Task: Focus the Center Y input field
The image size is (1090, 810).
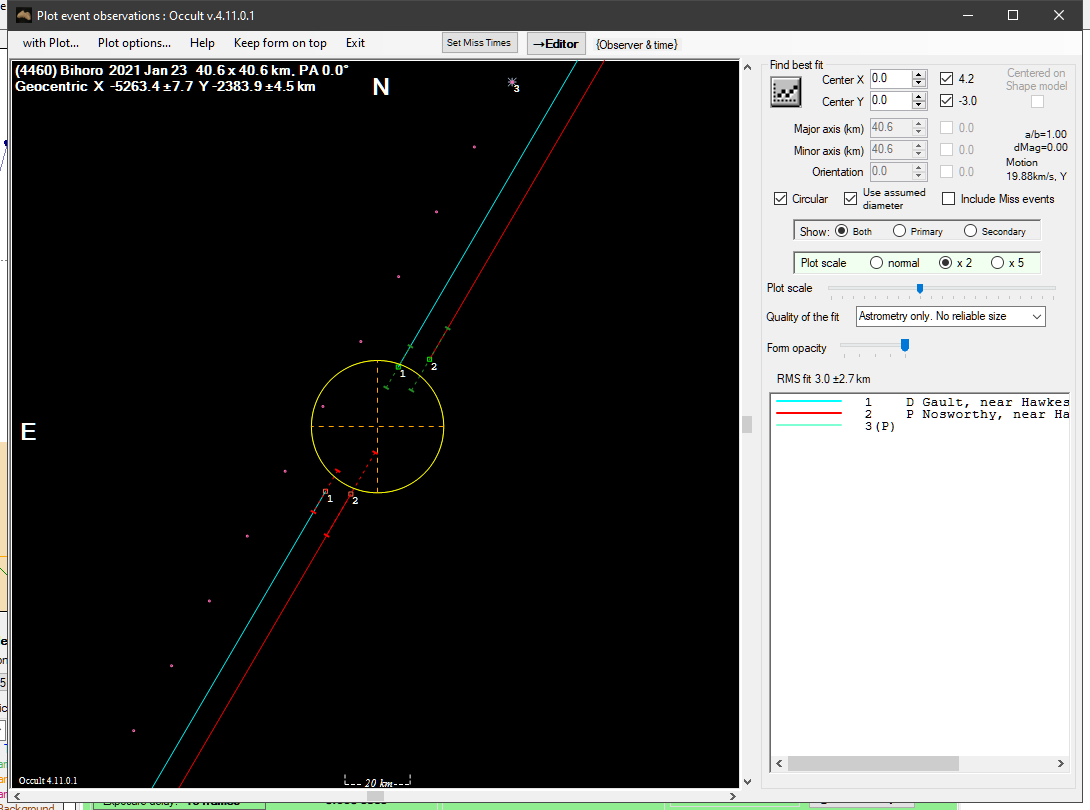Action: click(x=890, y=101)
